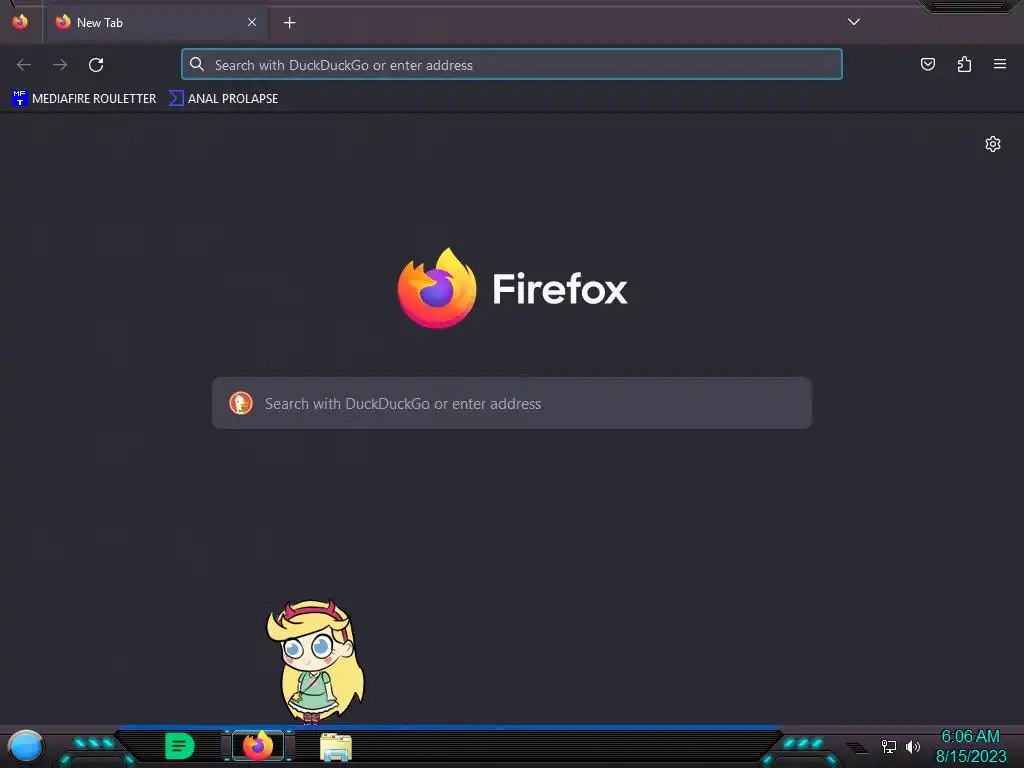The width and height of the screenshot is (1024, 768).
Task: Select Firefox in the taskbar
Action: [x=258, y=746]
